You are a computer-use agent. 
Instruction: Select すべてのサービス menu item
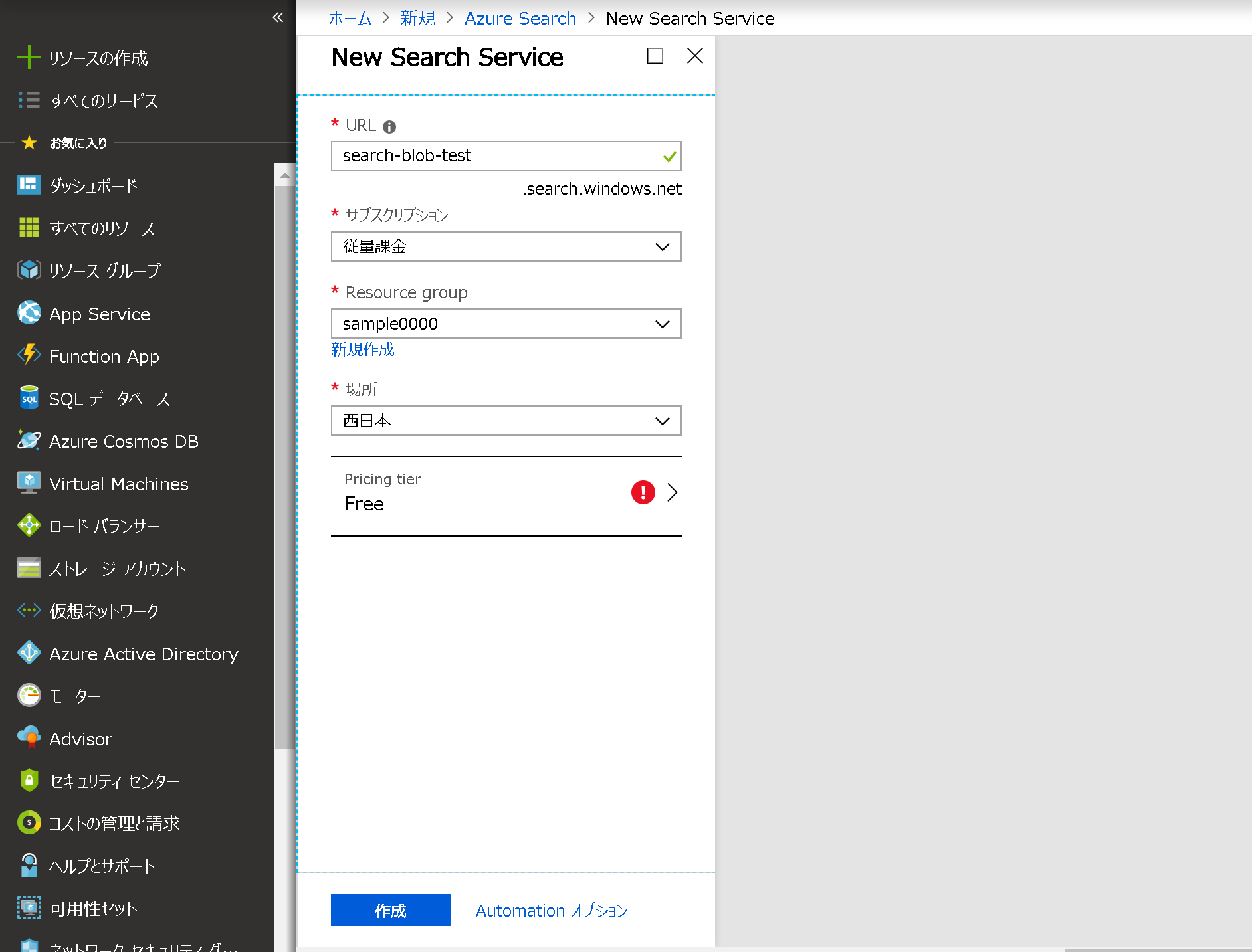tap(104, 100)
